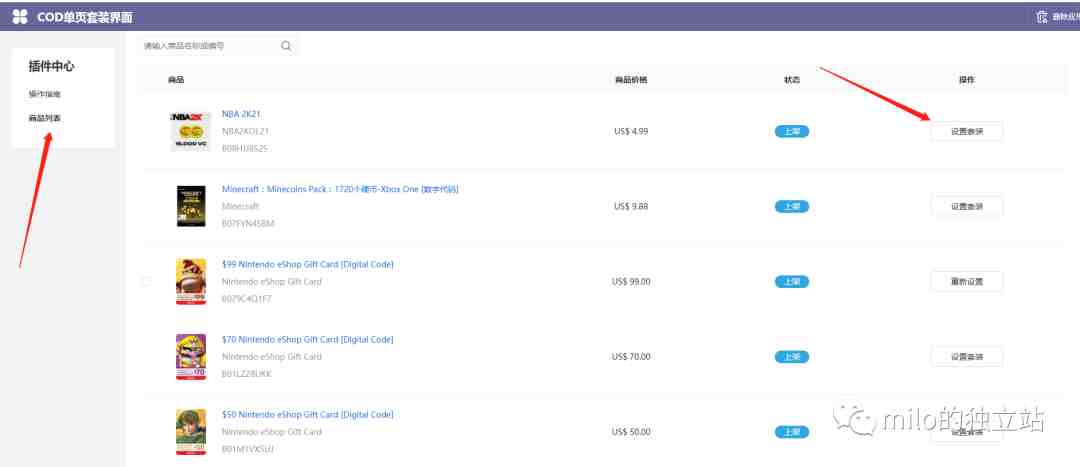1080x467 pixels.
Task: Open the Minecraft Minecoins Pack product link
Action: point(340,189)
